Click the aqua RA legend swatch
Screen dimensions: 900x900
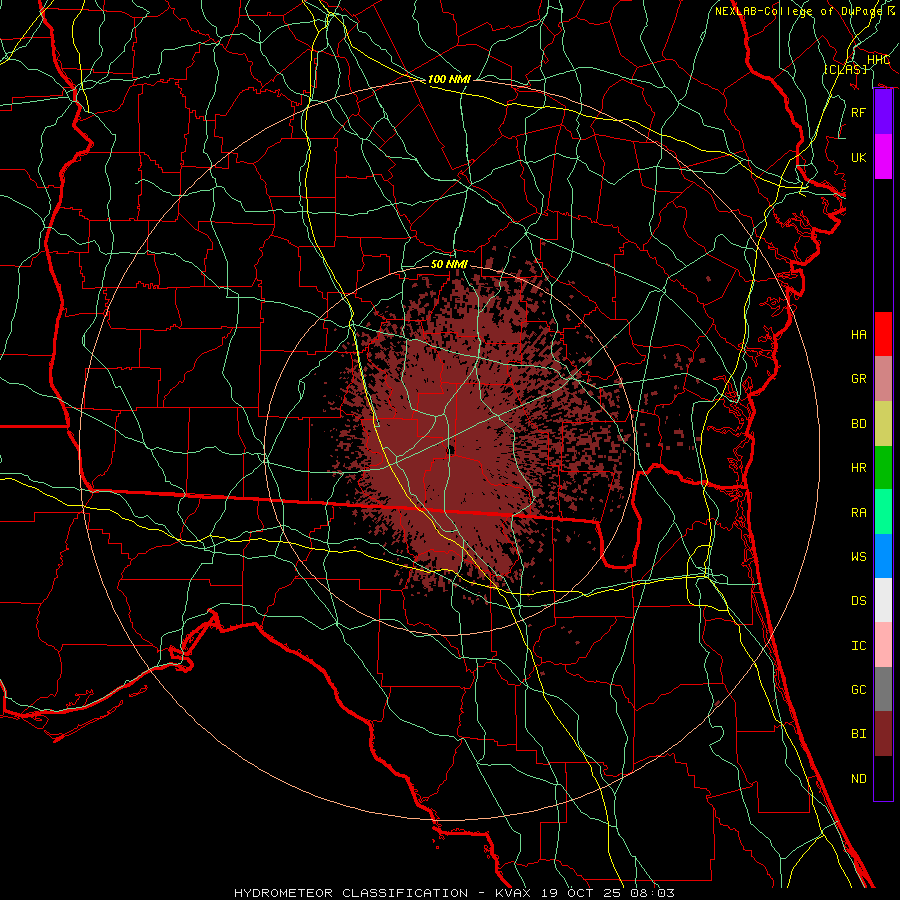pyautogui.click(x=883, y=512)
